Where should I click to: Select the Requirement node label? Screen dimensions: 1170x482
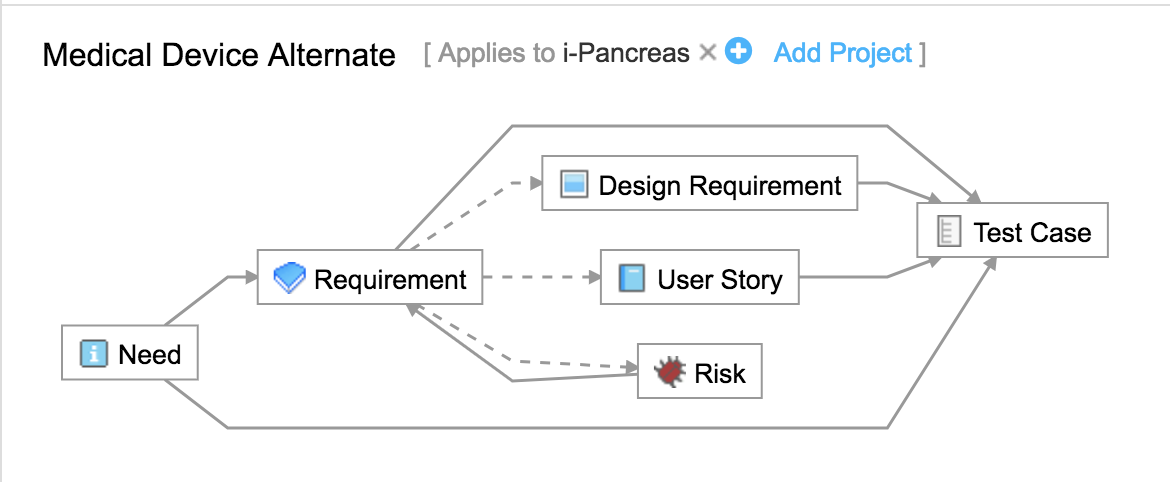[390, 279]
